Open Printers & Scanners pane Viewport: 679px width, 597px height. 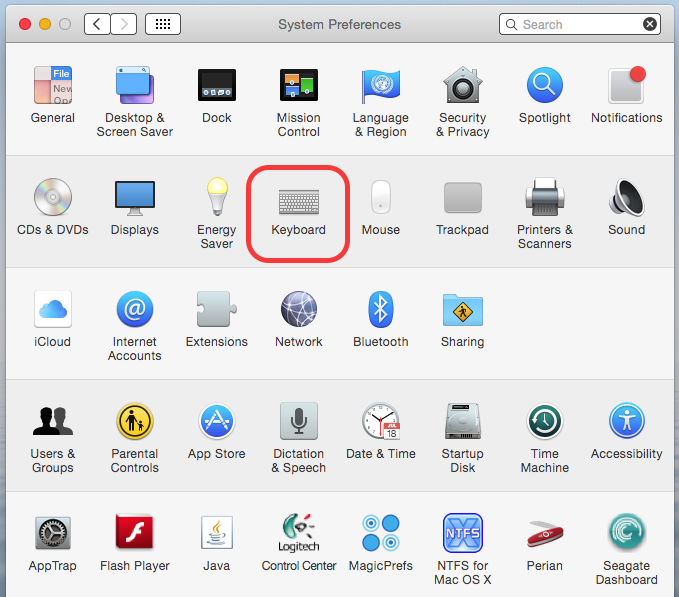(544, 199)
